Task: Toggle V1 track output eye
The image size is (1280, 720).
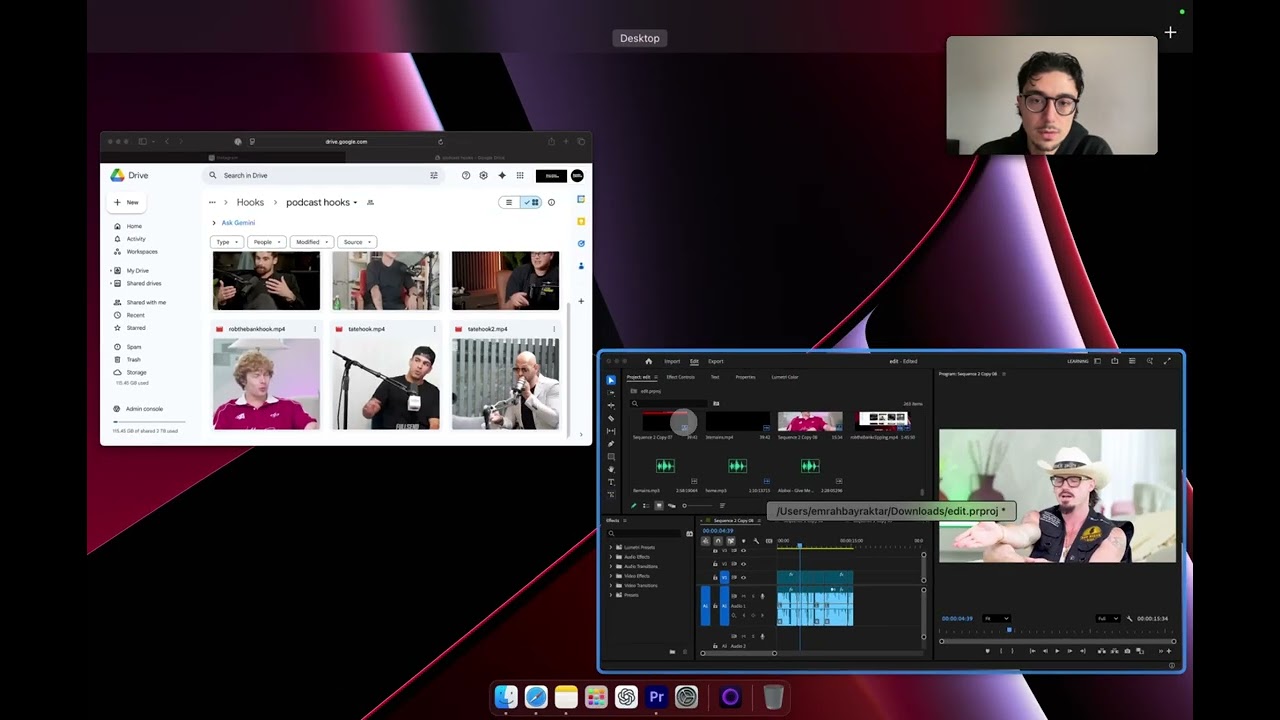Action: (x=743, y=578)
